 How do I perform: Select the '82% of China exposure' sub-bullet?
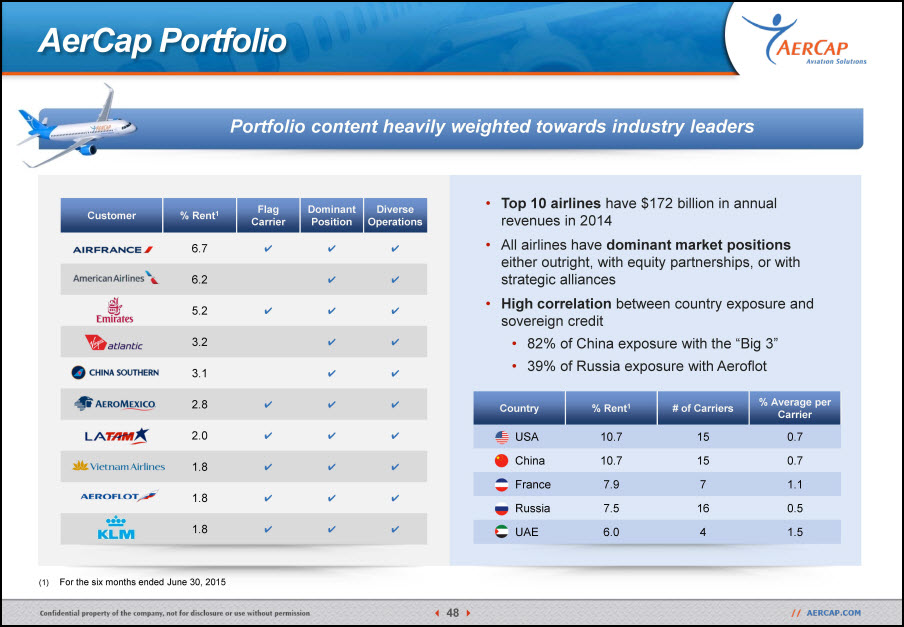click(653, 343)
